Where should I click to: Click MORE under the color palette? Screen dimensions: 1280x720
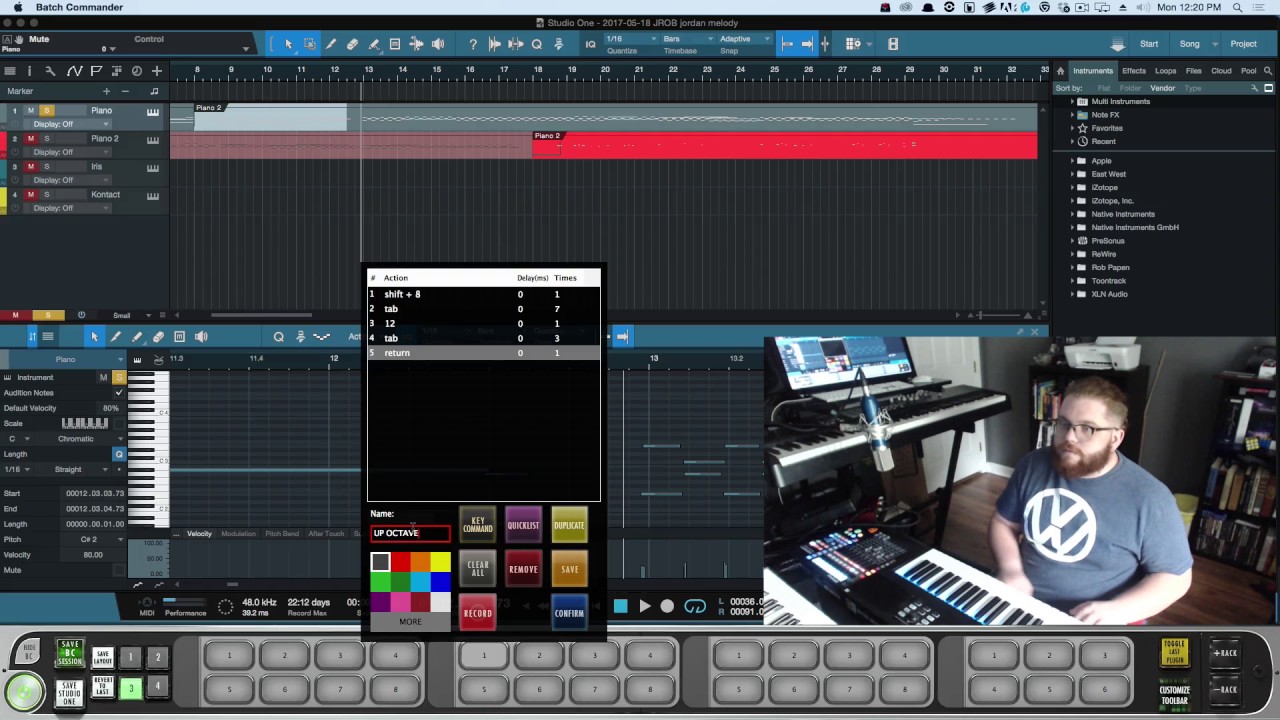click(410, 621)
